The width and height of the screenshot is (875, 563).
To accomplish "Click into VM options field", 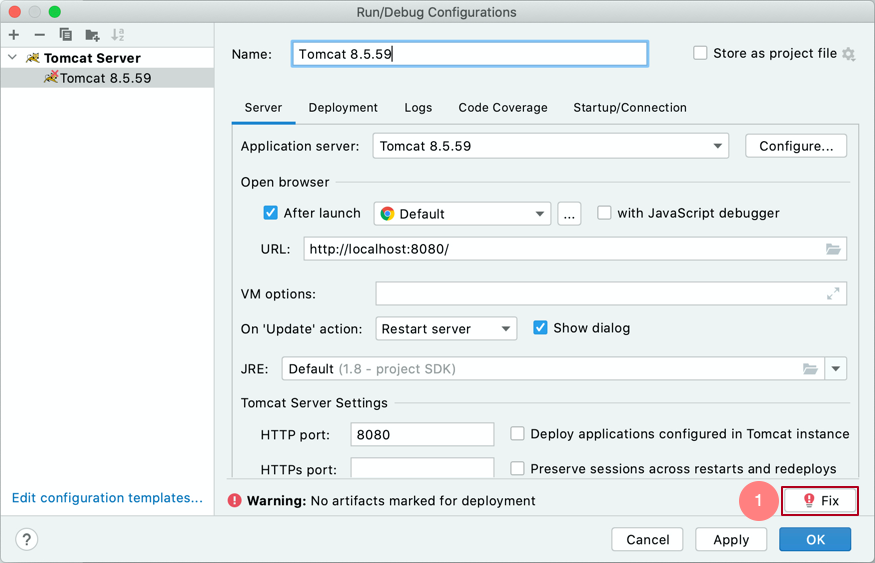I will [x=611, y=293].
